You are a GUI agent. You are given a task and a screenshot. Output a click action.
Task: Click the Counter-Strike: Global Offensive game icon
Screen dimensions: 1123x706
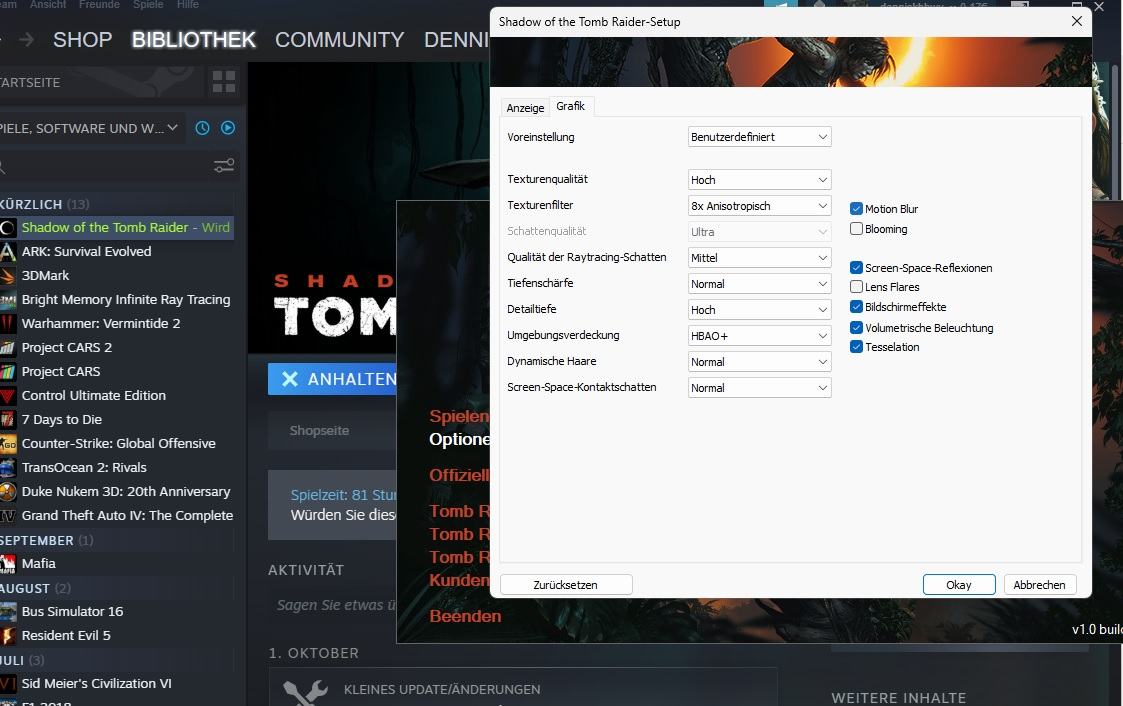pyautogui.click(x=8, y=444)
